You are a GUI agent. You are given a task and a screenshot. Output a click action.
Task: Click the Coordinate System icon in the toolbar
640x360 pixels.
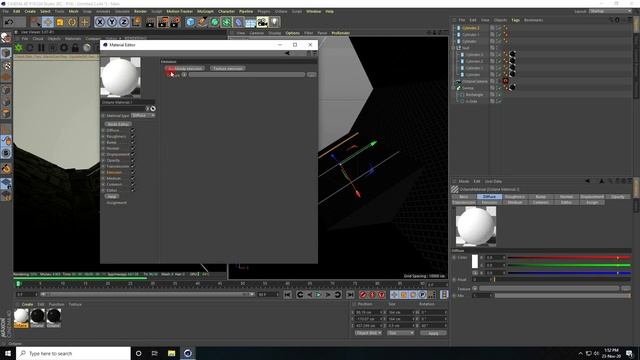click(x=136, y=22)
